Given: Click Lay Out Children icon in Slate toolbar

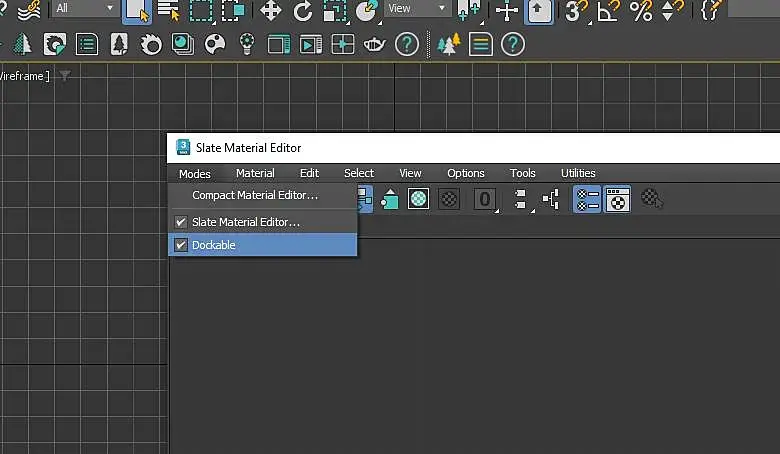Looking at the screenshot, I should [x=551, y=199].
